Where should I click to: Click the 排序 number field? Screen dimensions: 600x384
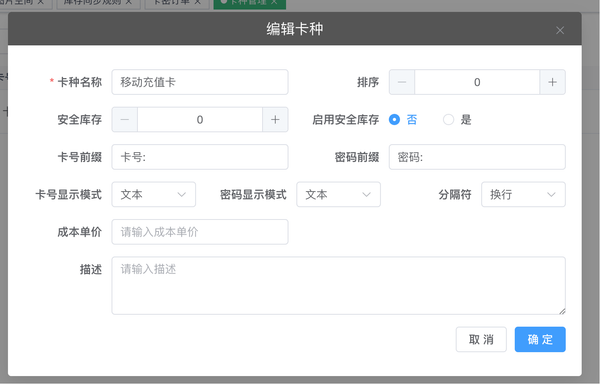477,82
